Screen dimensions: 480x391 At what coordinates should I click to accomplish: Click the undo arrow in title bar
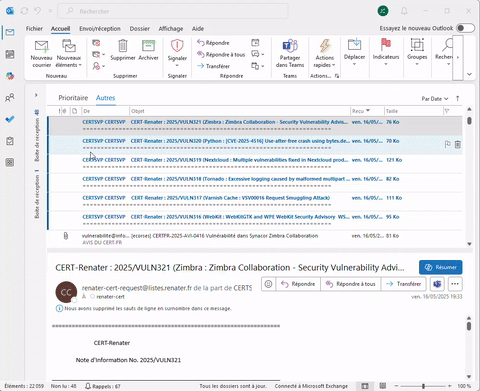(x=37, y=11)
